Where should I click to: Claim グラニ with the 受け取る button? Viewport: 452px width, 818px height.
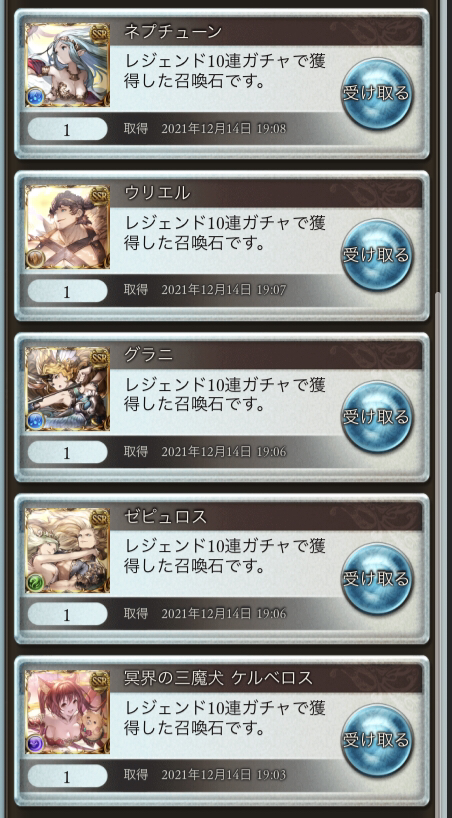tap(377, 417)
